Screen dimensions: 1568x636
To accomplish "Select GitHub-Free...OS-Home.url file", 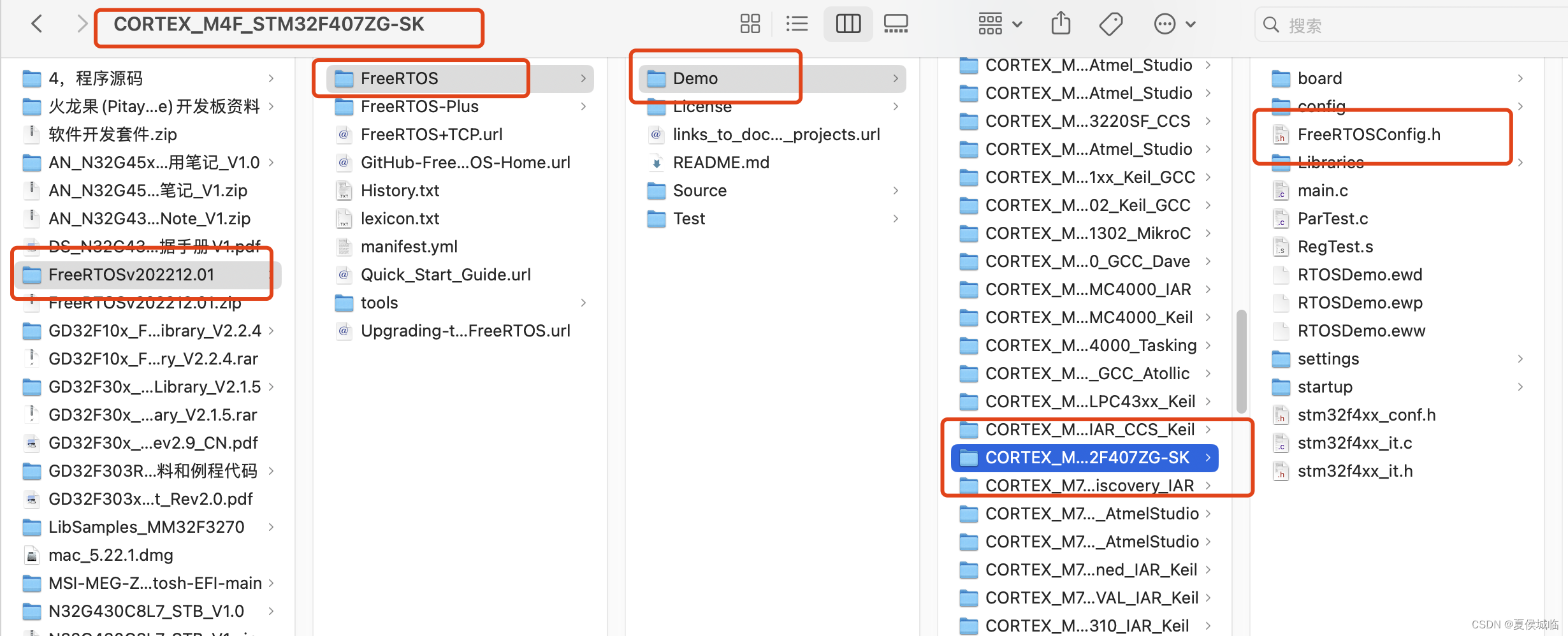I will point(460,163).
